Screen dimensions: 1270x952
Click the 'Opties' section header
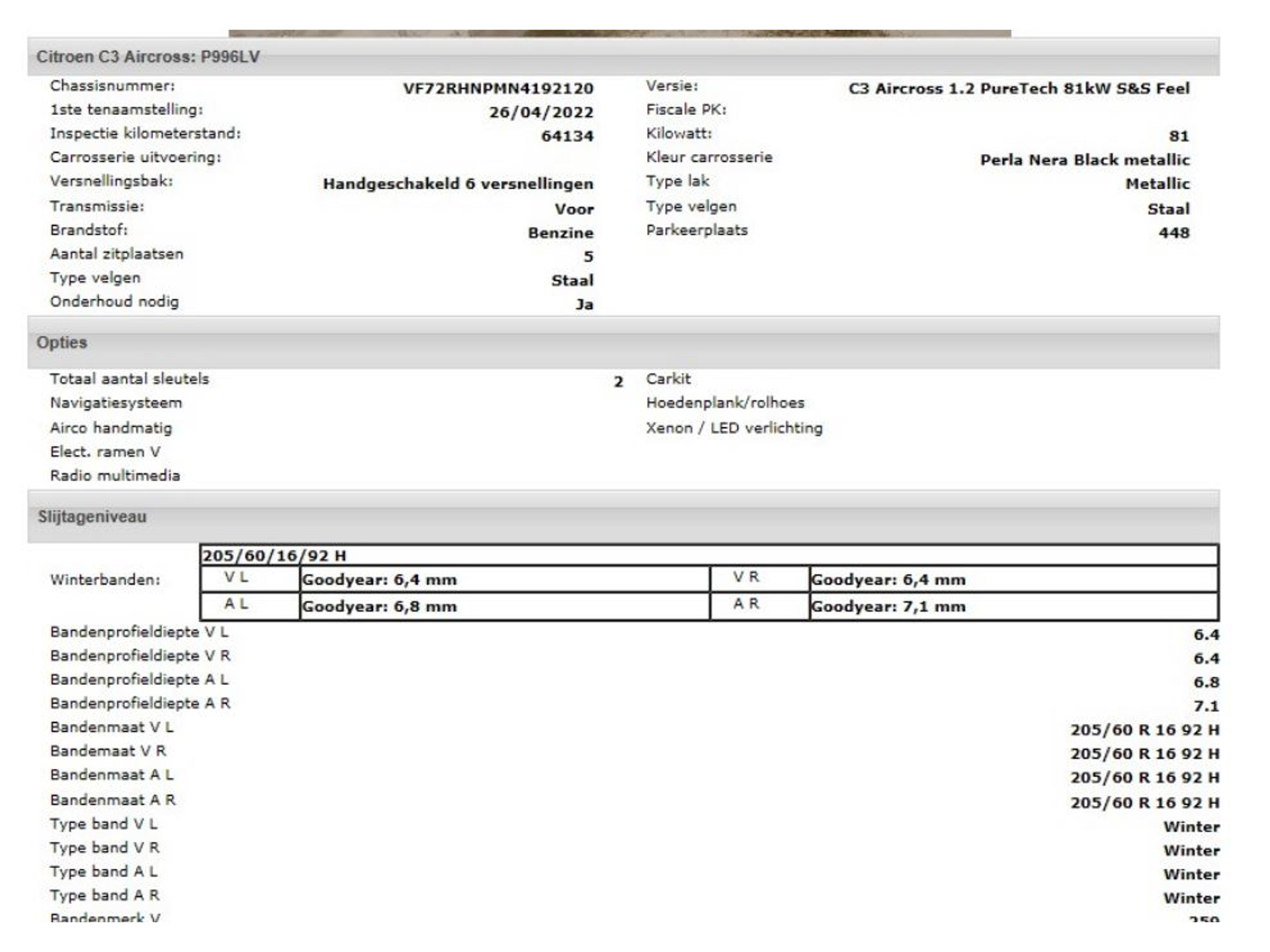pos(623,342)
